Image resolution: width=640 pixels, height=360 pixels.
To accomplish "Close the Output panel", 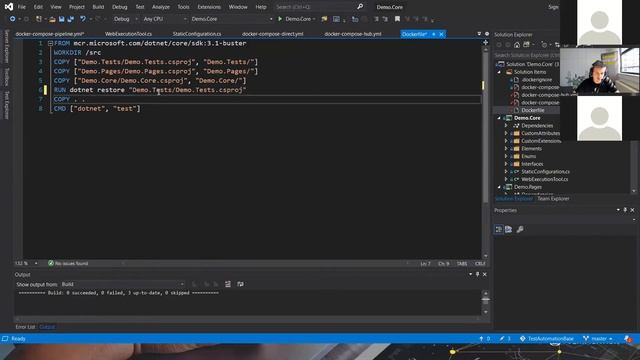I will pyautogui.click(x=484, y=274).
